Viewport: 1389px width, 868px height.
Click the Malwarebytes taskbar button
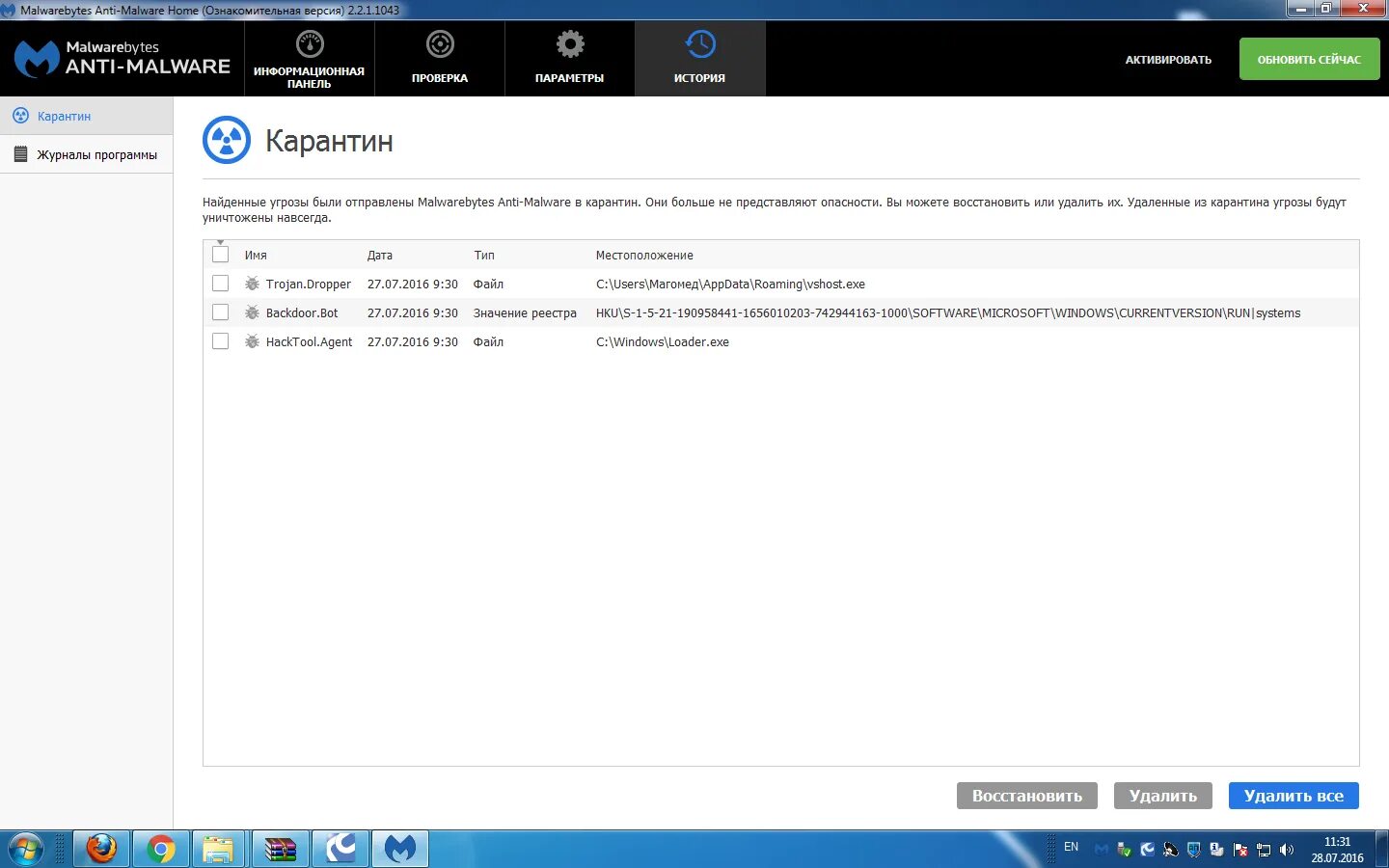pyautogui.click(x=400, y=850)
